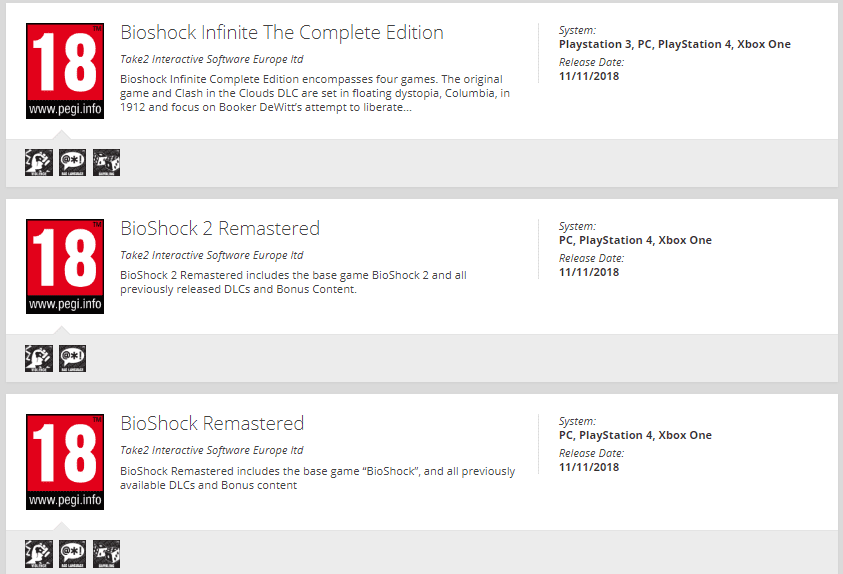Click Bad Language icon under BioShock Remastered
The width and height of the screenshot is (843, 574).
click(x=73, y=553)
